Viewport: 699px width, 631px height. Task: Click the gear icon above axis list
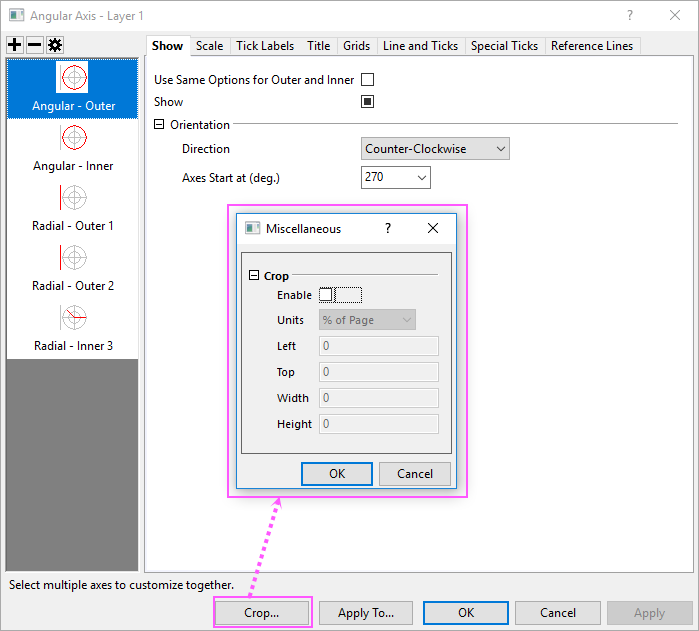tap(54, 45)
